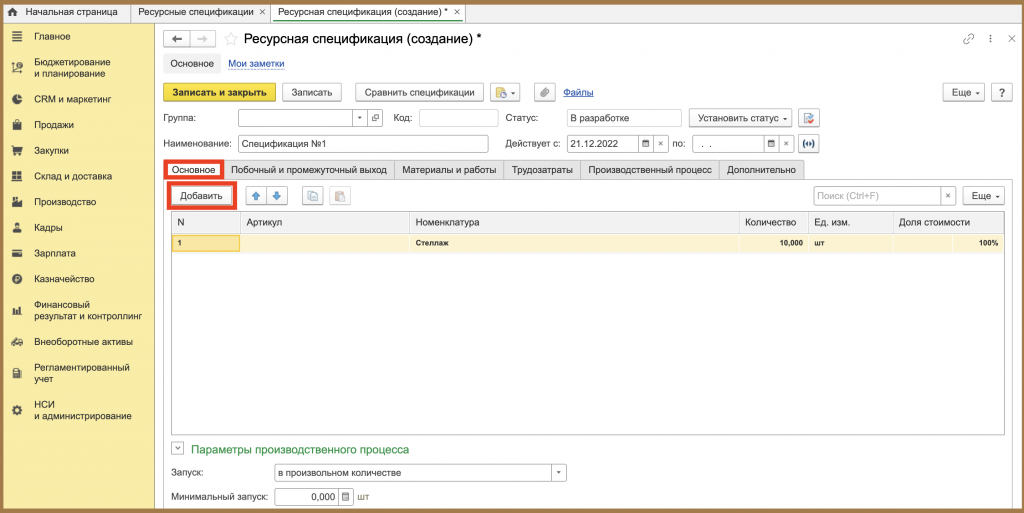Open the calculator for Минимальный запуск
Viewport: 1024px width, 513px height.
pyautogui.click(x=346, y=497)
